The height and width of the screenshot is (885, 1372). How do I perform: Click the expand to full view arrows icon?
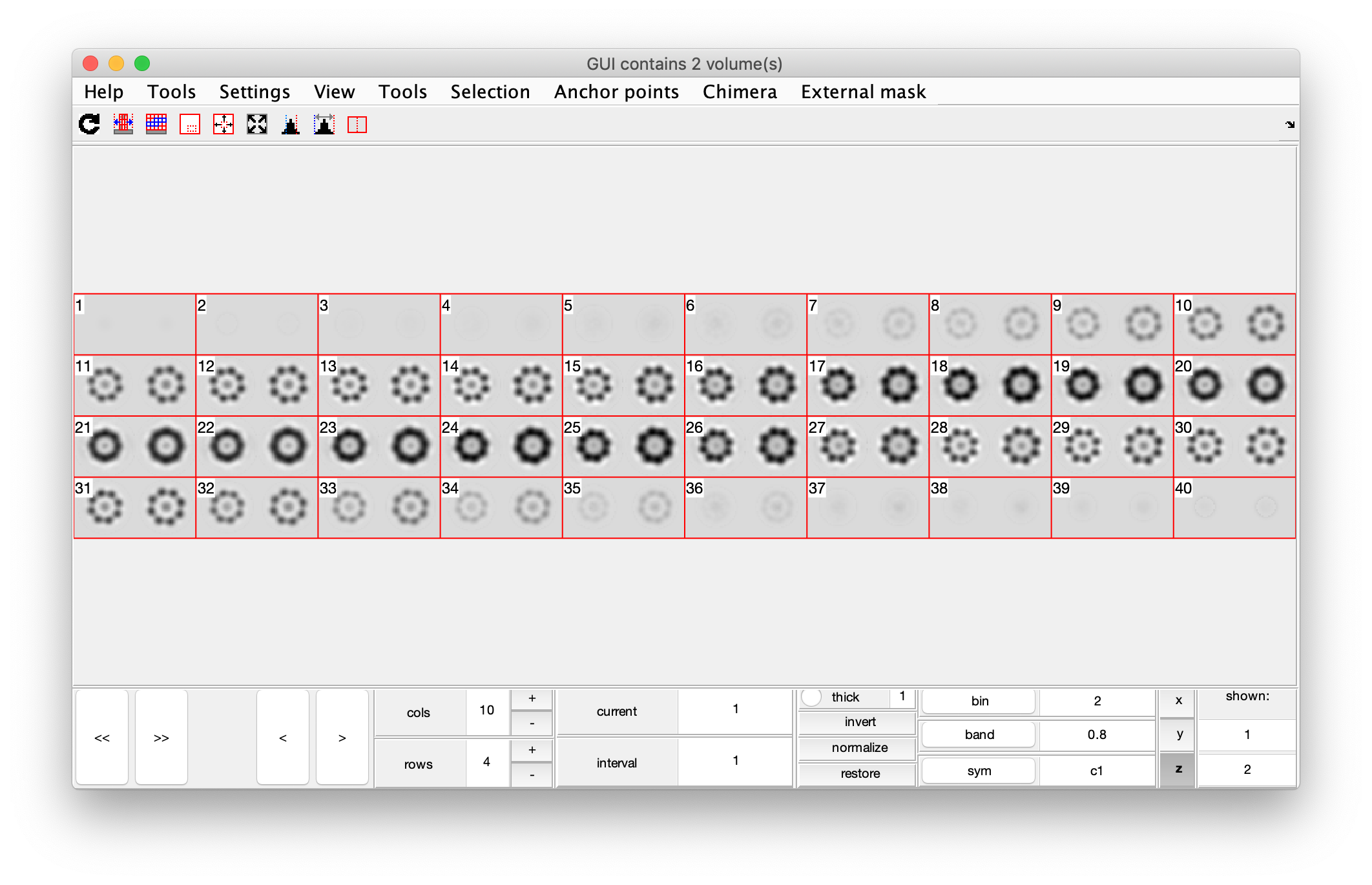(x=257, y=124)
